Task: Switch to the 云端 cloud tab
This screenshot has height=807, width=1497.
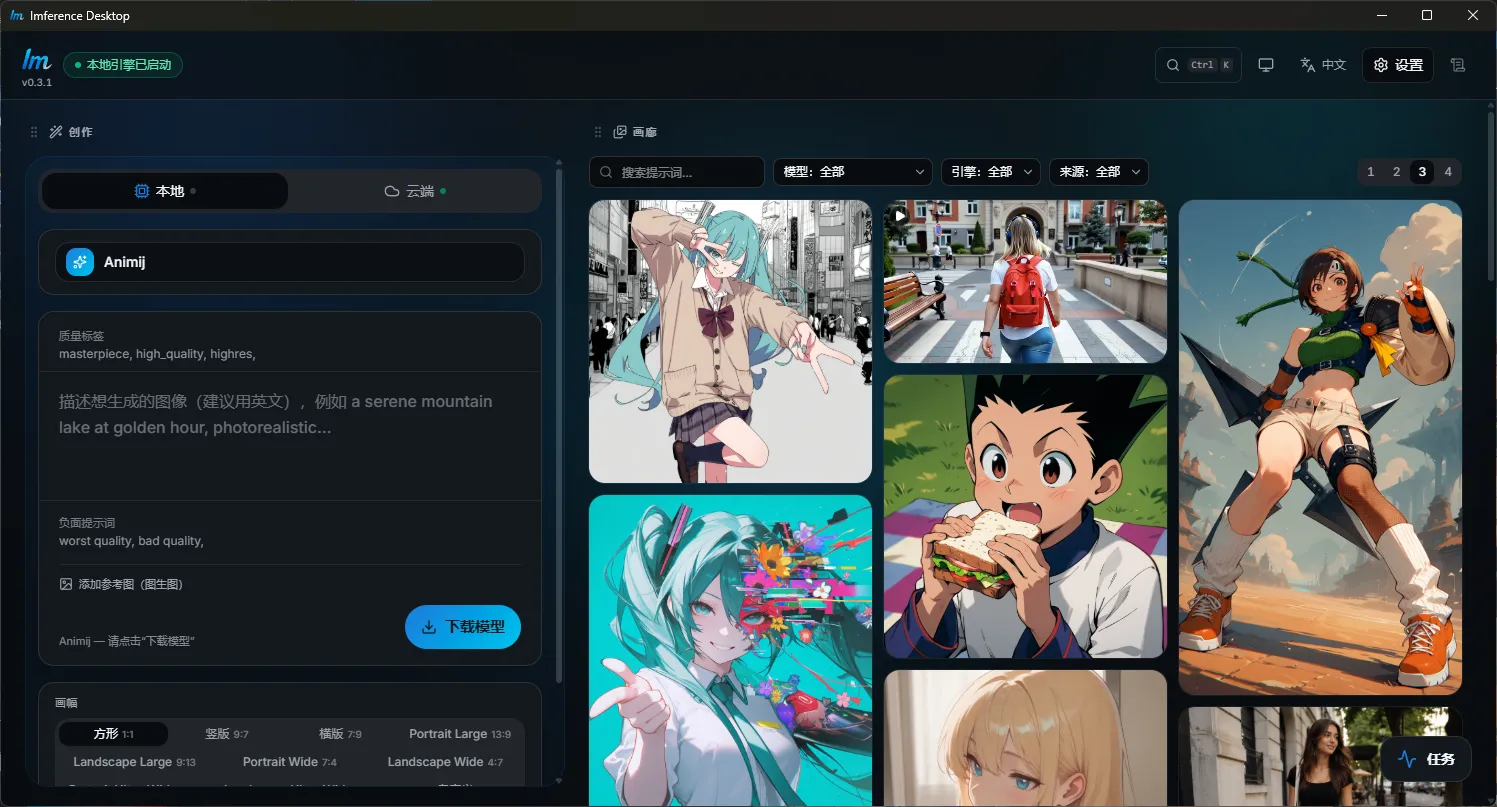Action: pyautogui.click(x=415, y=191)
